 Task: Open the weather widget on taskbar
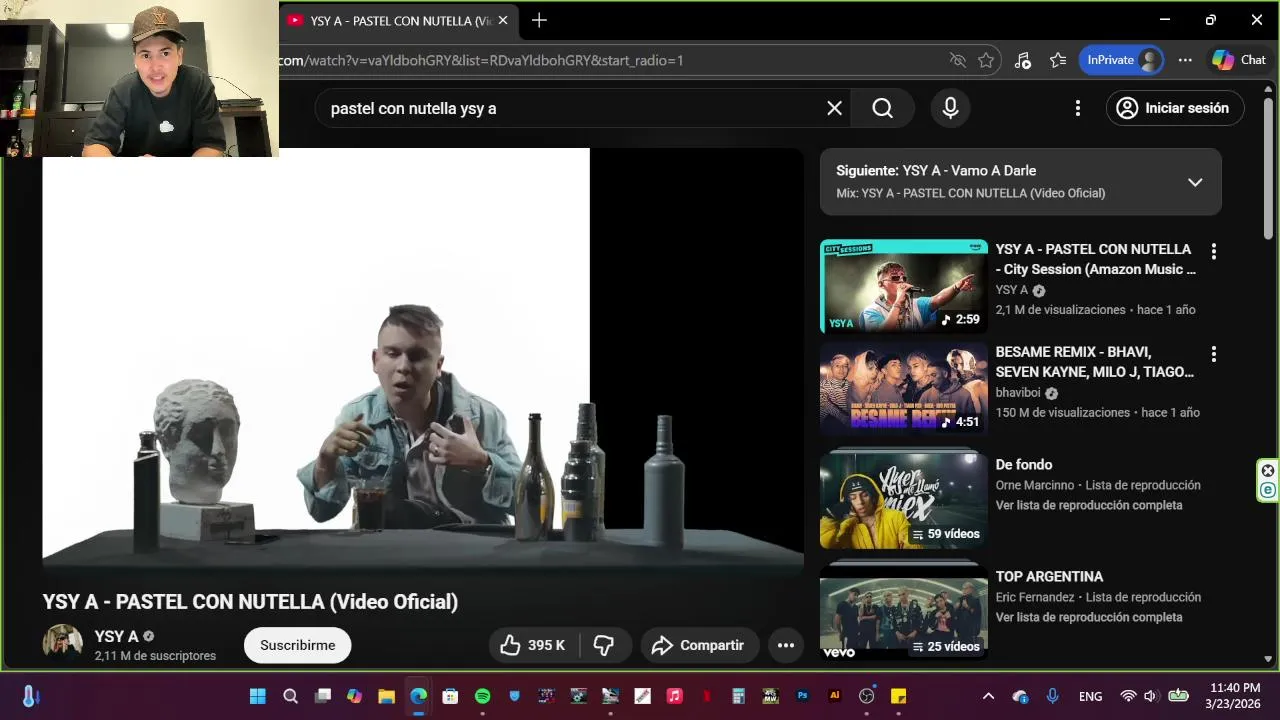coord(30,696)
